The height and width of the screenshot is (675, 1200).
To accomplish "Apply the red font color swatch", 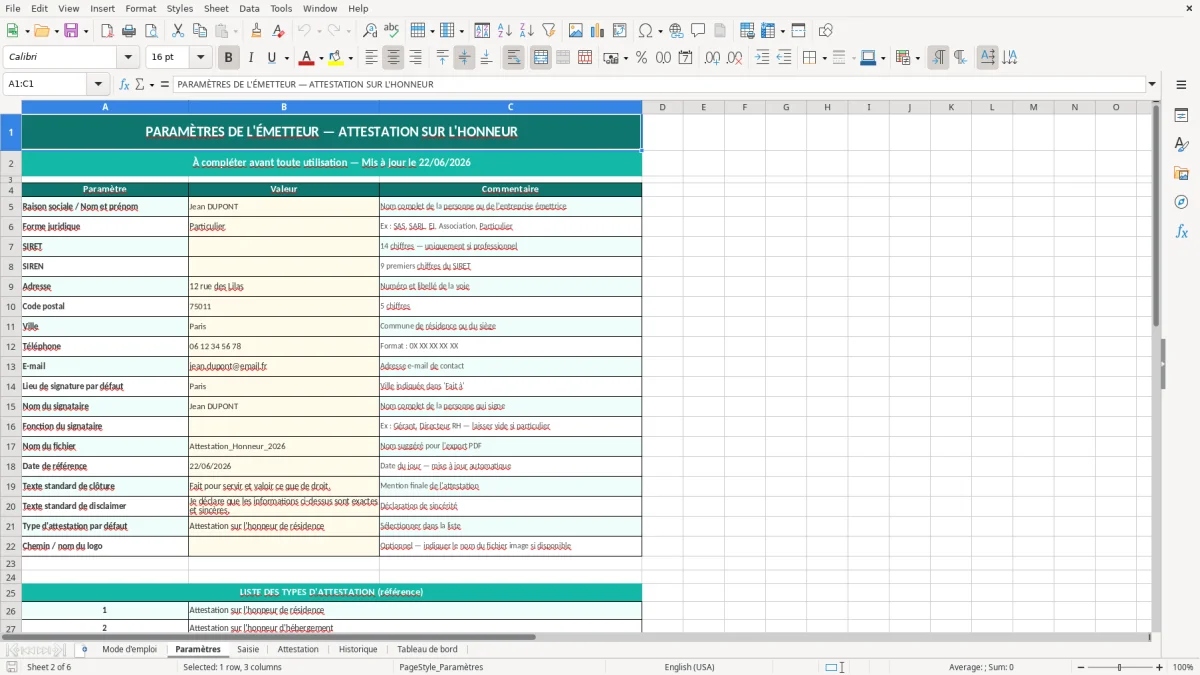I will pyautogui.click(x=307, y=58).
